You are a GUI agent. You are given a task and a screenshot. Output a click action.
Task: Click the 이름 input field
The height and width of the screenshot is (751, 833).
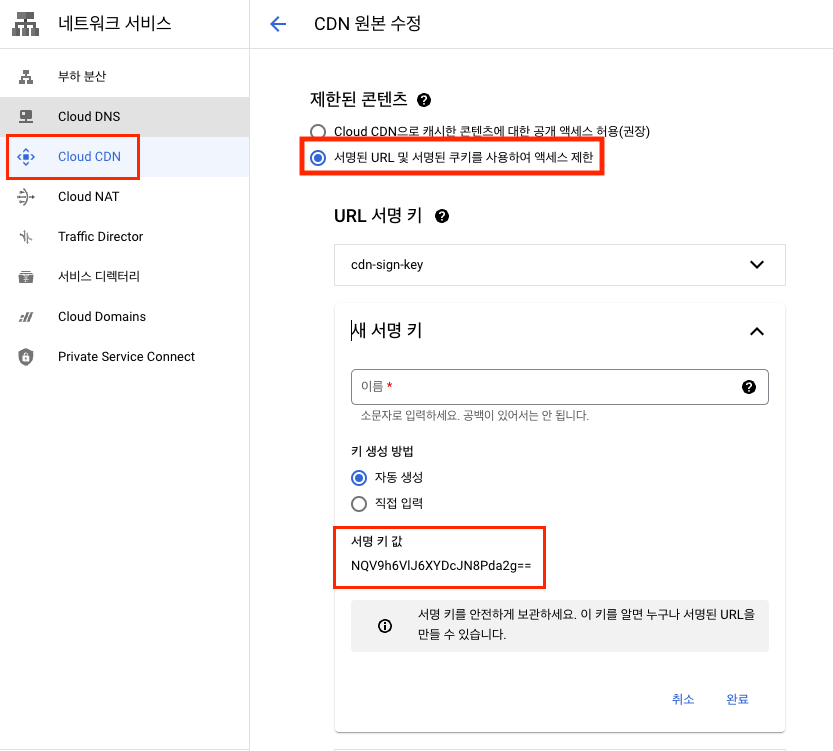click(559, 387)
